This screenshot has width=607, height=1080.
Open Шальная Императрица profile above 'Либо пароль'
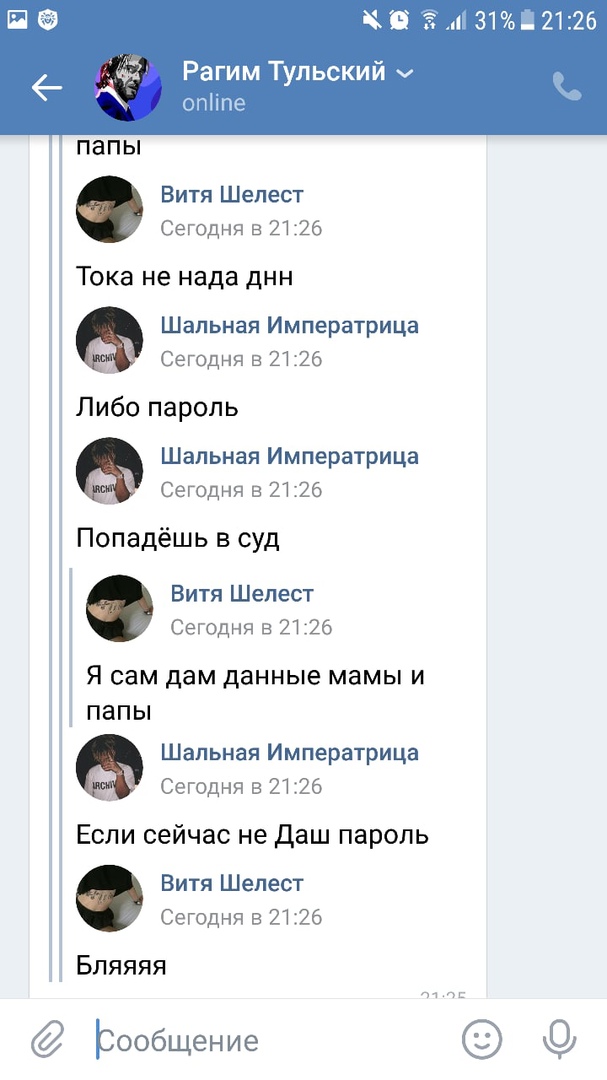(x=110, y=340)
